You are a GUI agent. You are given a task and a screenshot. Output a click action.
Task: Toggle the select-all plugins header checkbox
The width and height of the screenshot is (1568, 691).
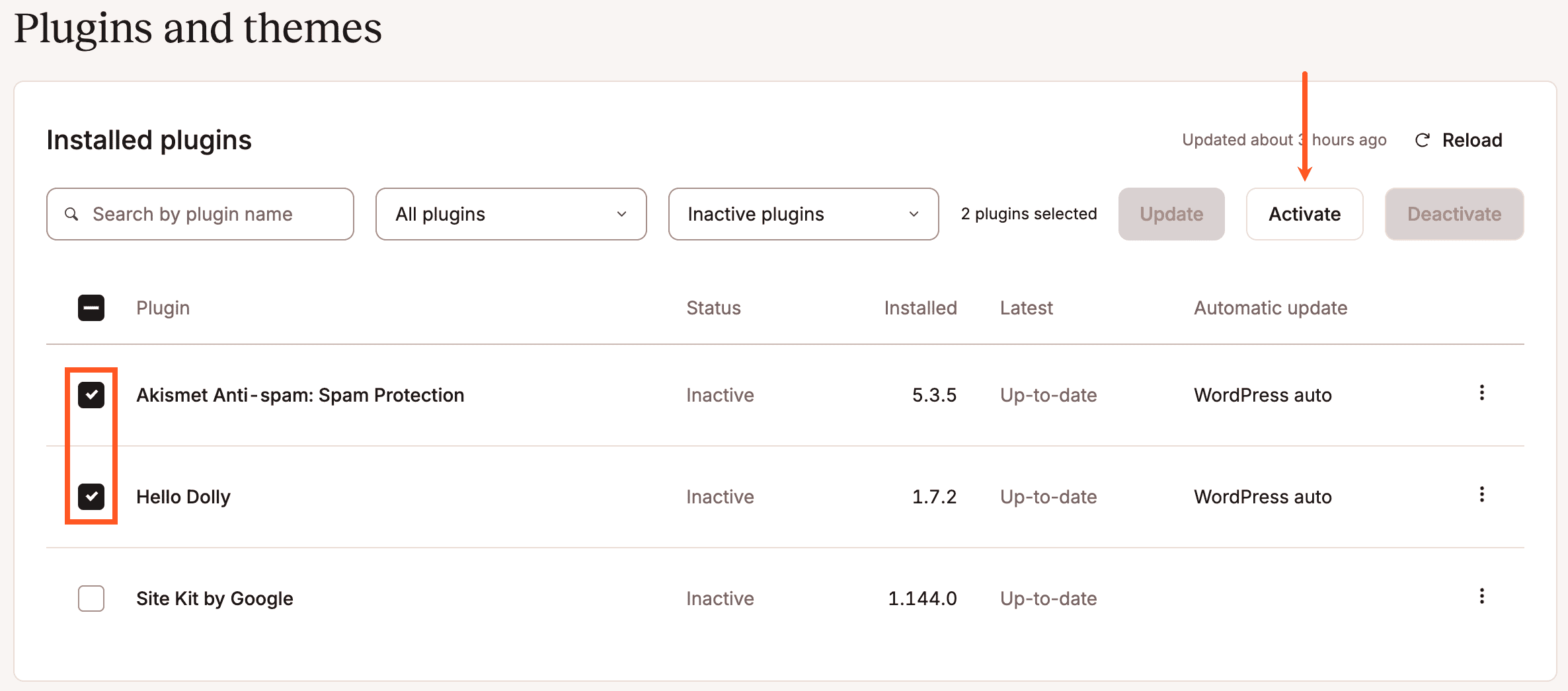(x=91, y=308)
